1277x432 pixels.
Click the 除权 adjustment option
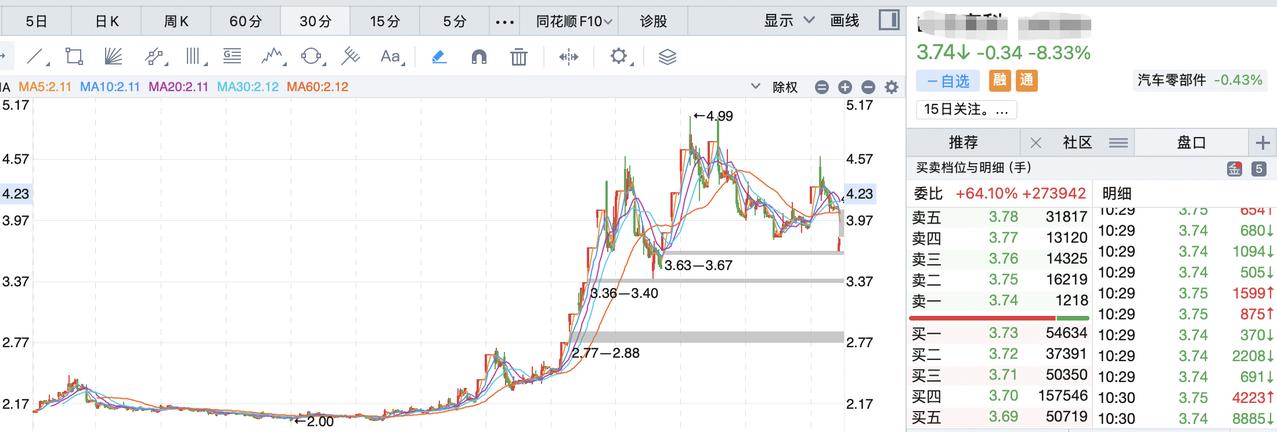[785, 87]
